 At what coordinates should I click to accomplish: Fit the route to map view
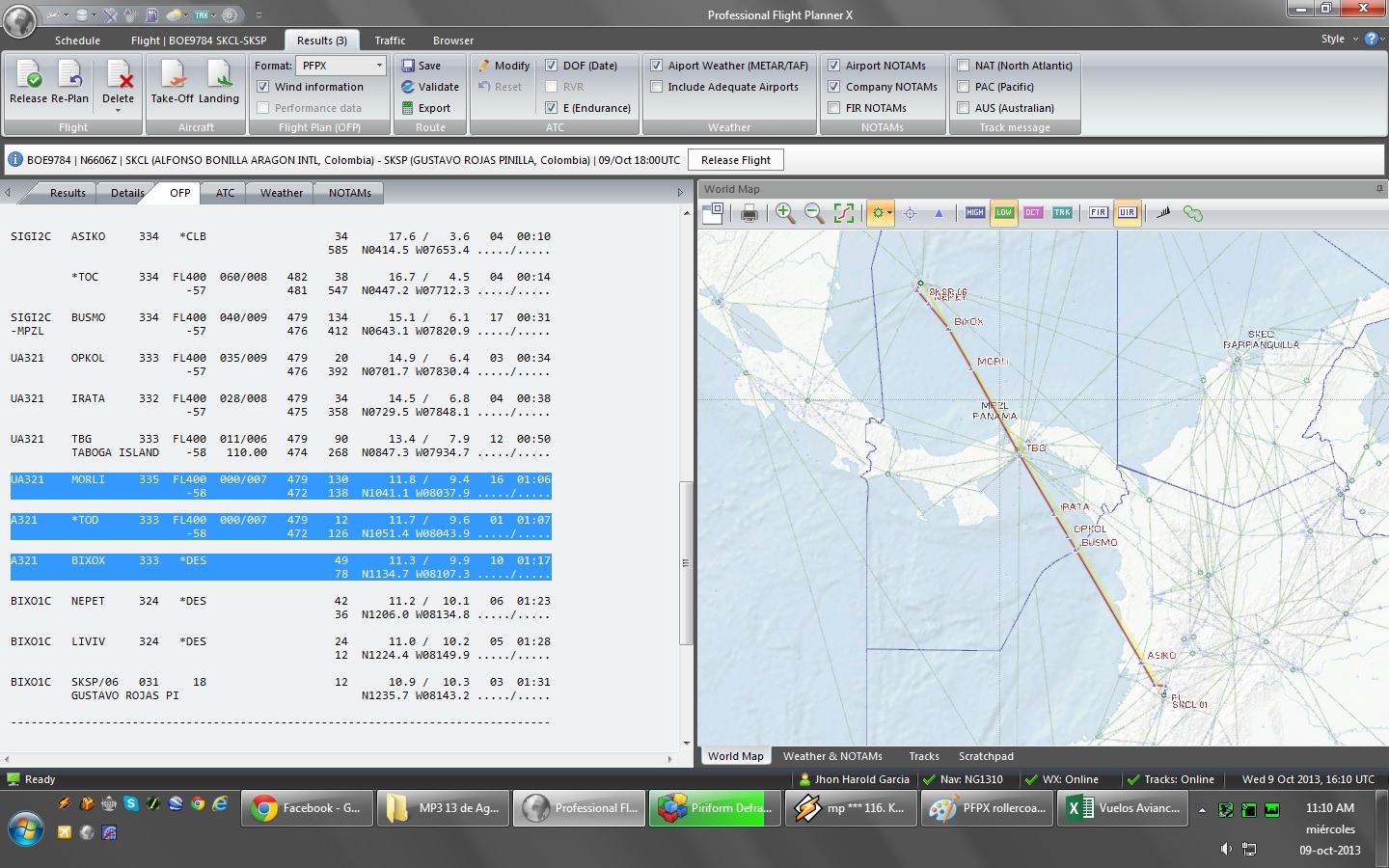(x=844, y=213)
